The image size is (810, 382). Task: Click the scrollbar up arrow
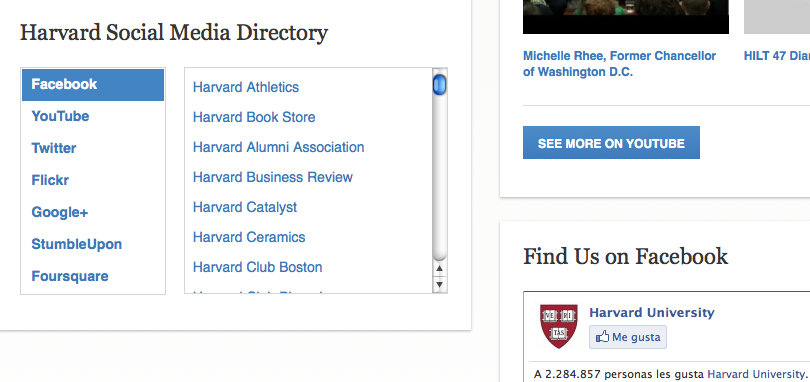coord(439,268)
